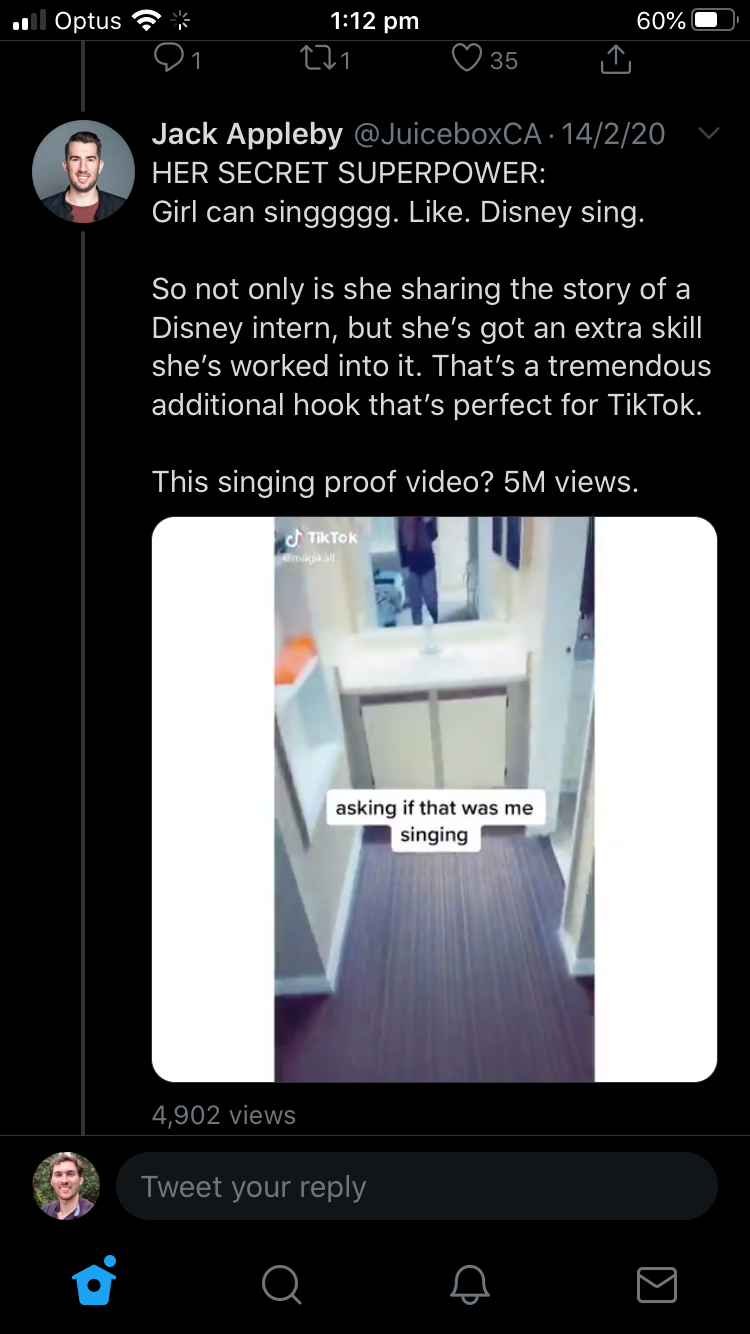Tap the reply speech bubble icon
This screenshot has width=750, height=1334.
point(167,59)
